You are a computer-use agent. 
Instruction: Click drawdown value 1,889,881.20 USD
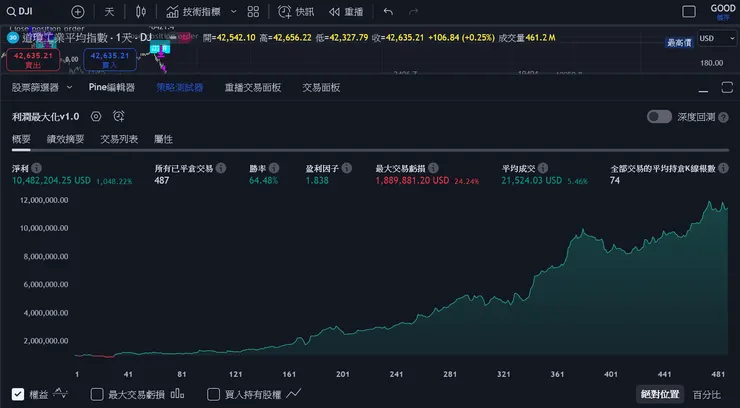[x=412, y=181]
